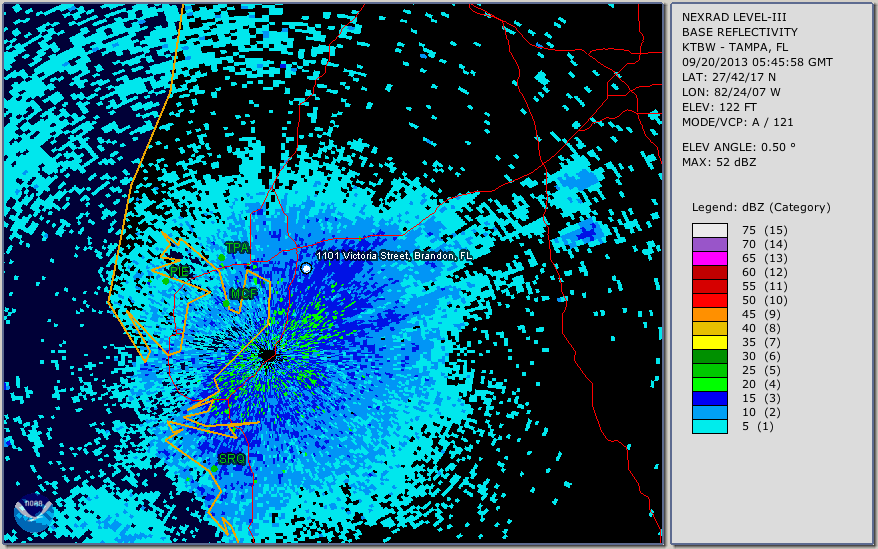Click the PIE airport label
The width and height of the screenshot is (878, 549).
point(180,271)
